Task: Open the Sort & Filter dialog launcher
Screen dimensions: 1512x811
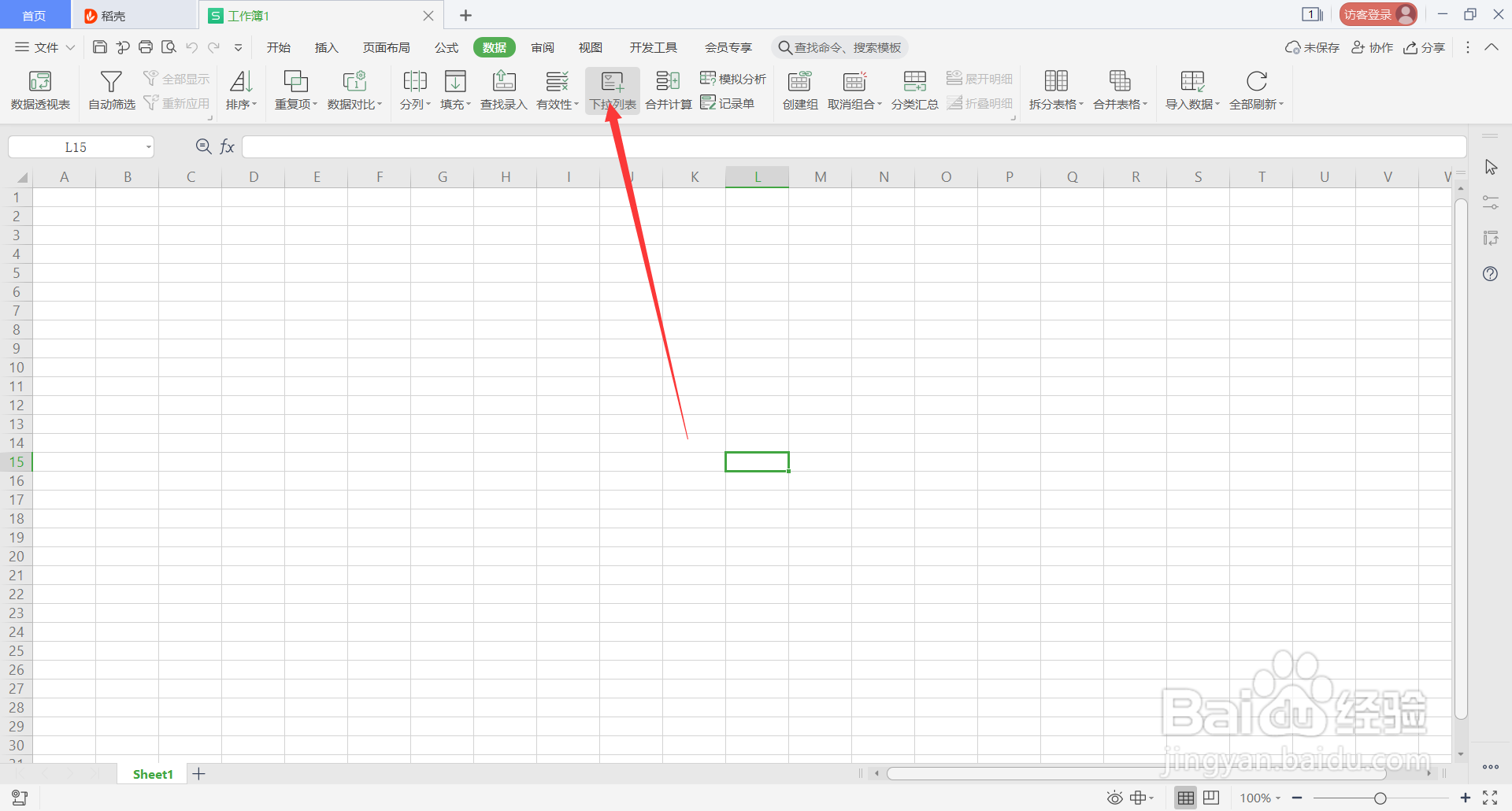Action: point(210,118)
